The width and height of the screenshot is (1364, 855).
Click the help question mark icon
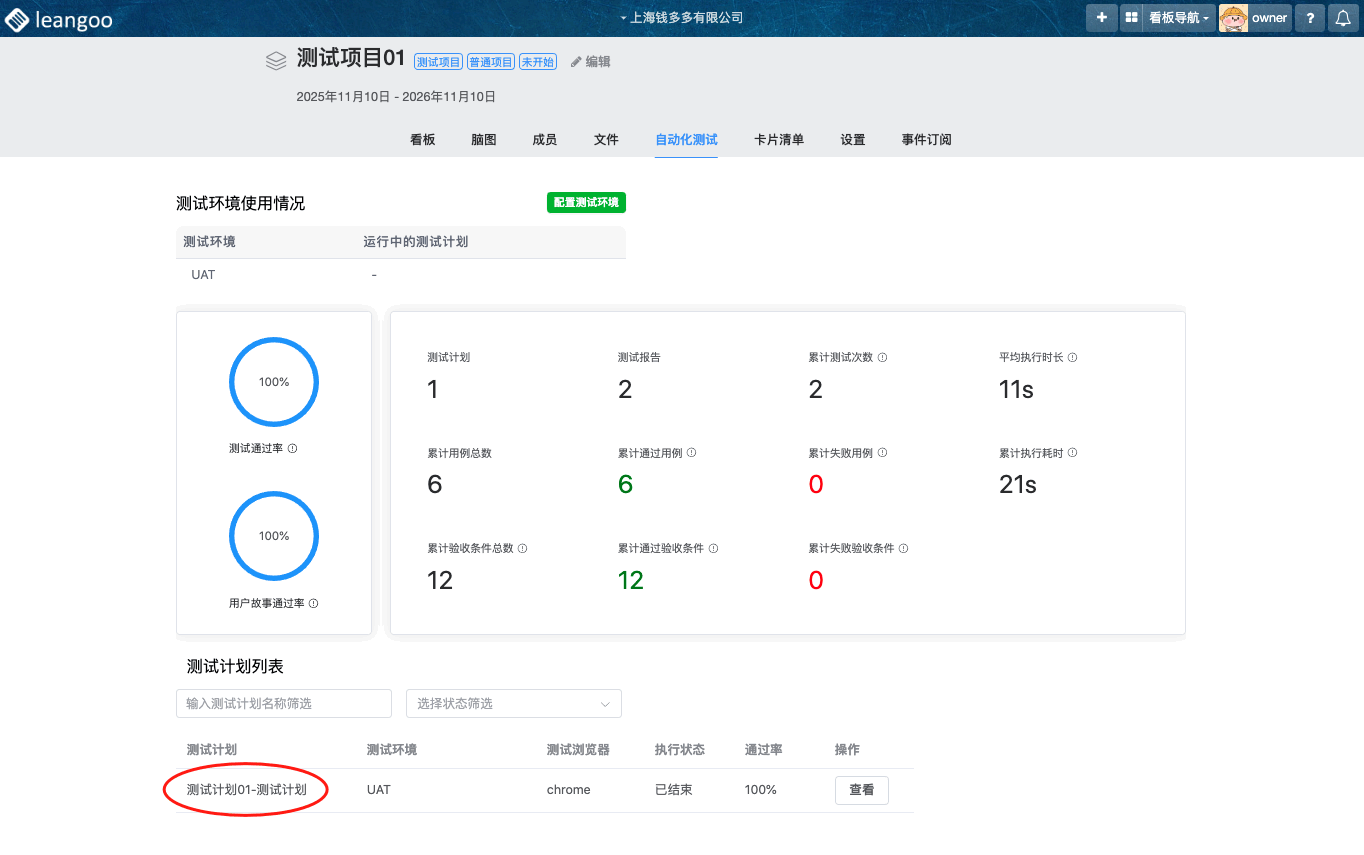point(1310,18)
